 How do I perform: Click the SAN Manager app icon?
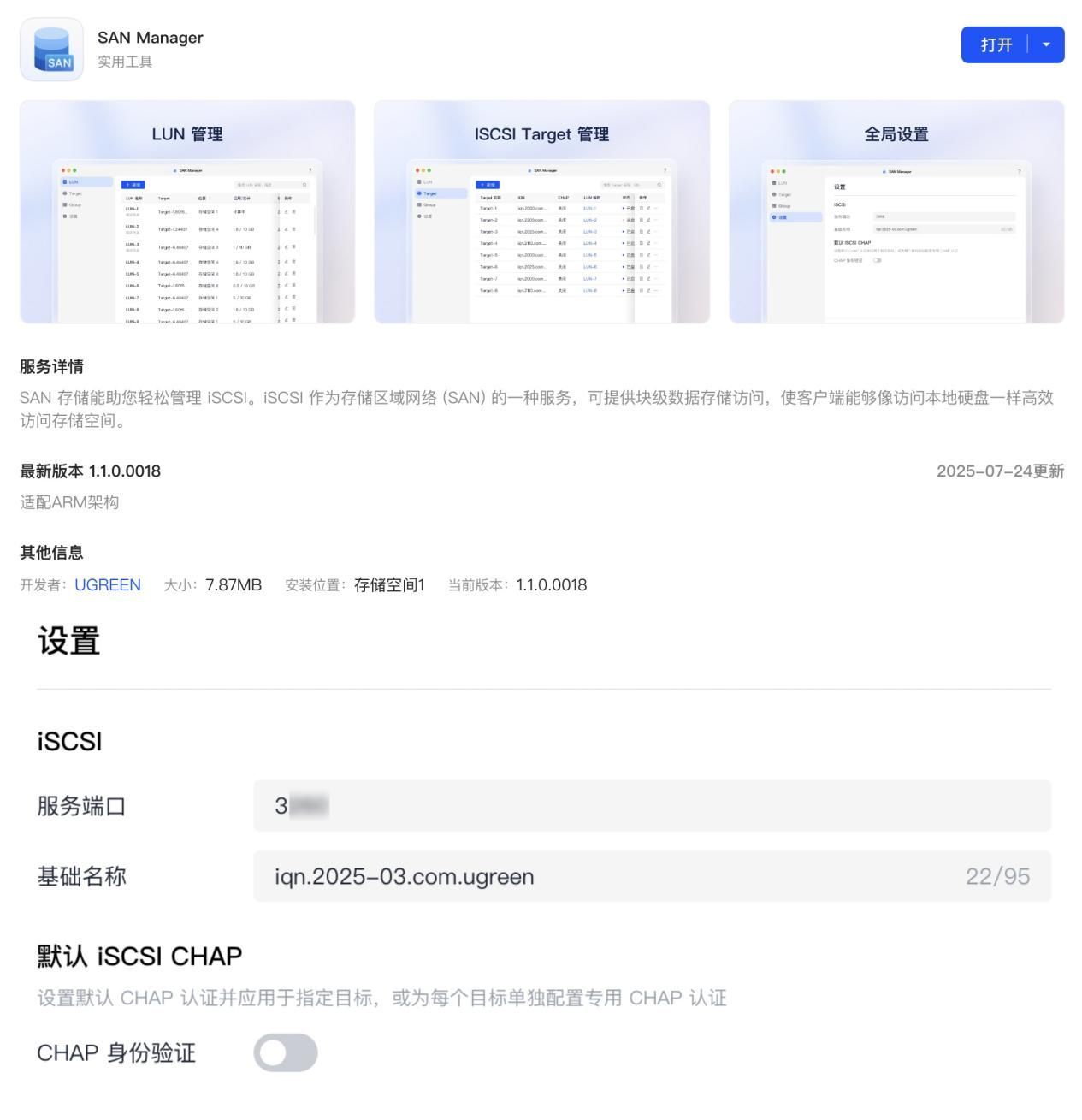(51, 50)
